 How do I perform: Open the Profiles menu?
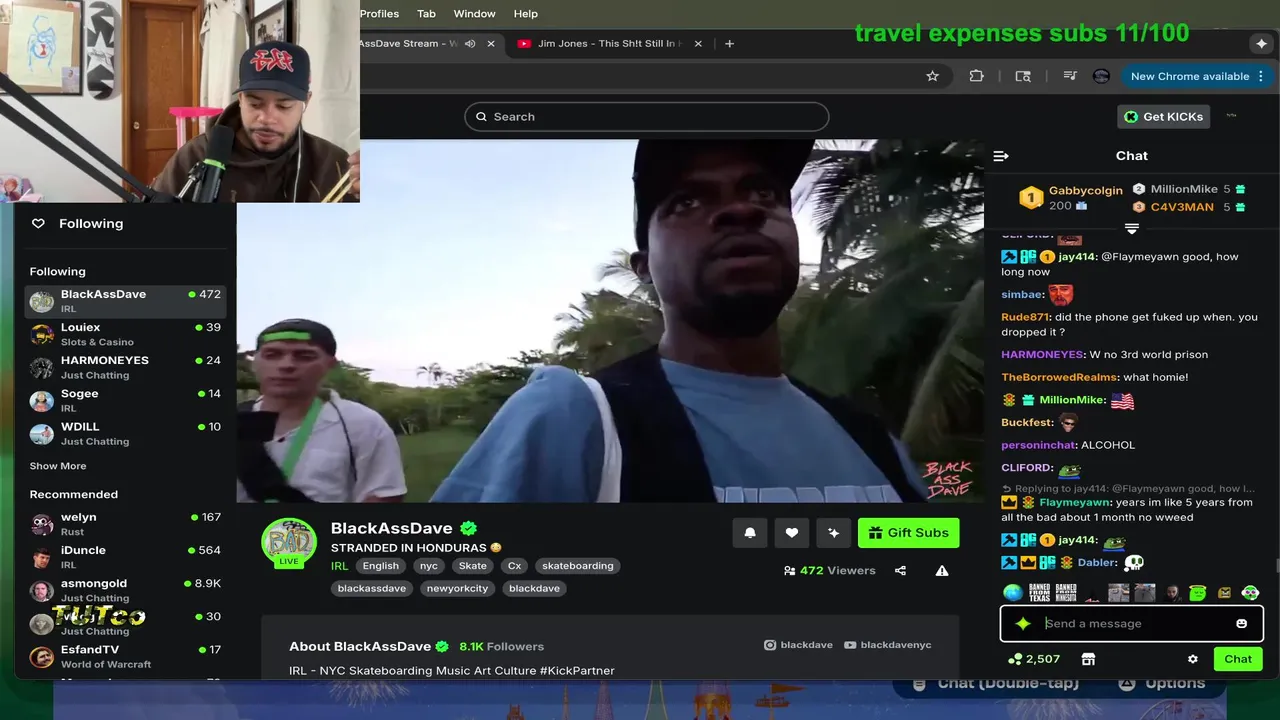pyautogui.click(x=379, y=14)
